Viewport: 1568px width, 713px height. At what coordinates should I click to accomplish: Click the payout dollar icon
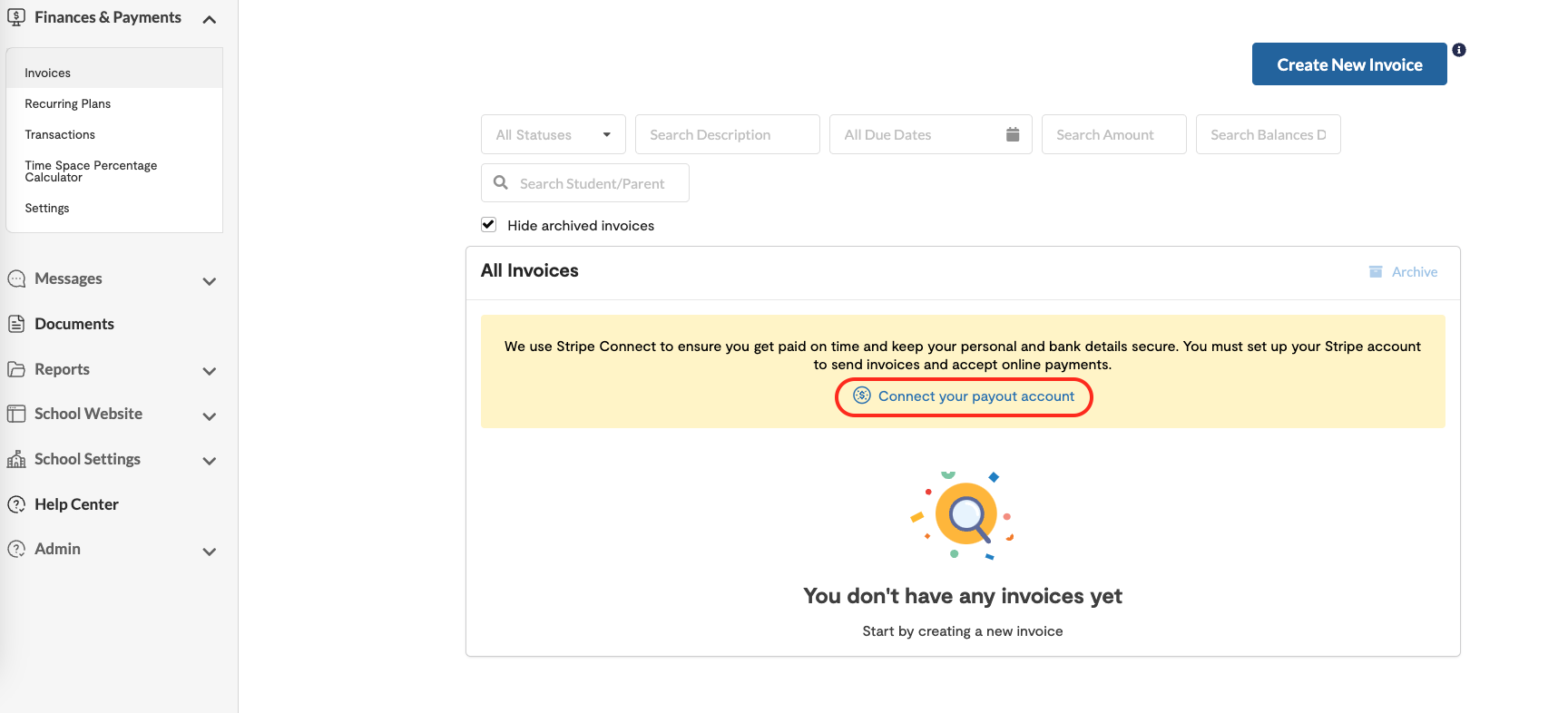point(862,396)
